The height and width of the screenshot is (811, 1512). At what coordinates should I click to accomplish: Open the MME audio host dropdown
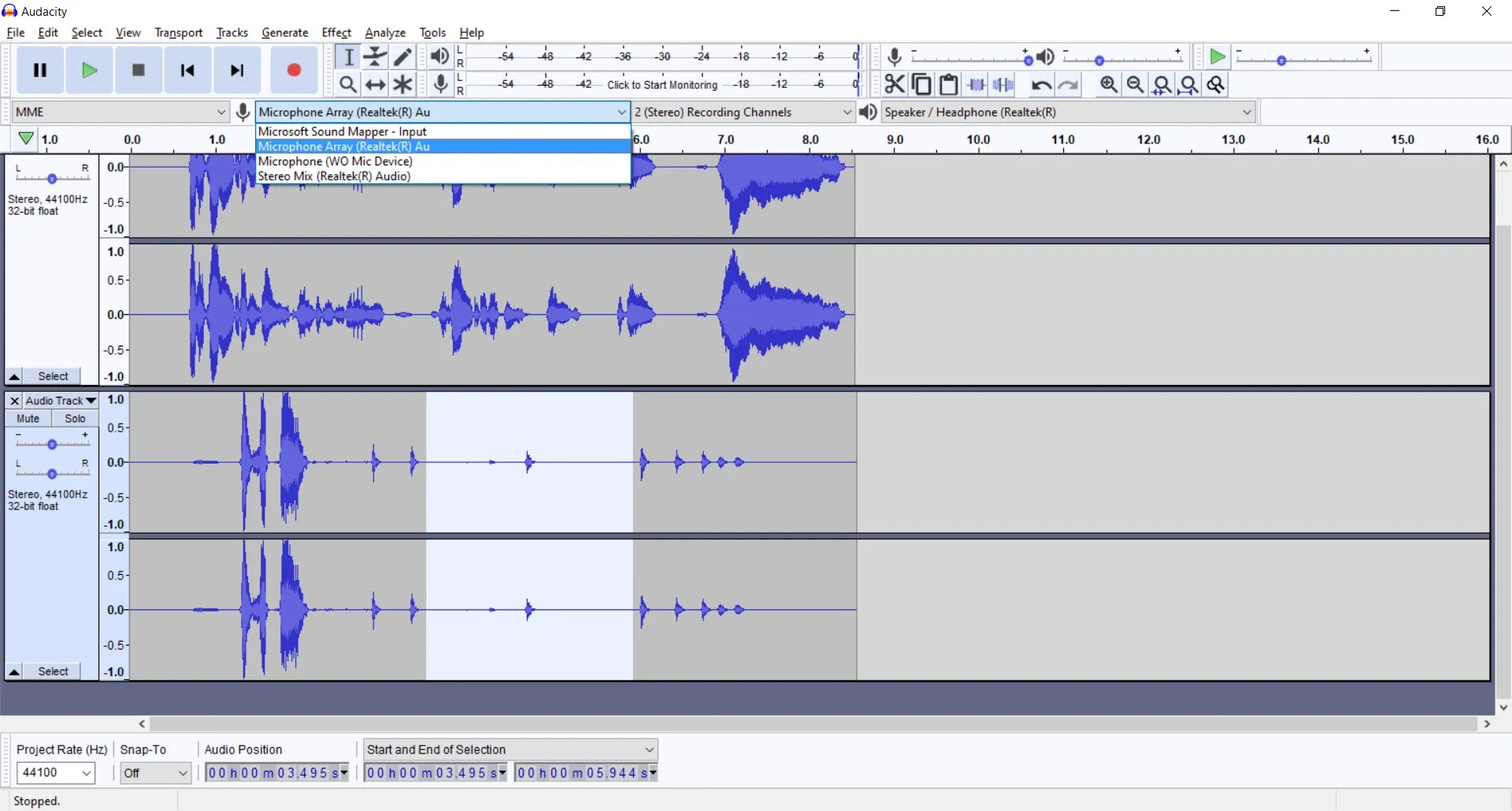[x=120, y=112]
